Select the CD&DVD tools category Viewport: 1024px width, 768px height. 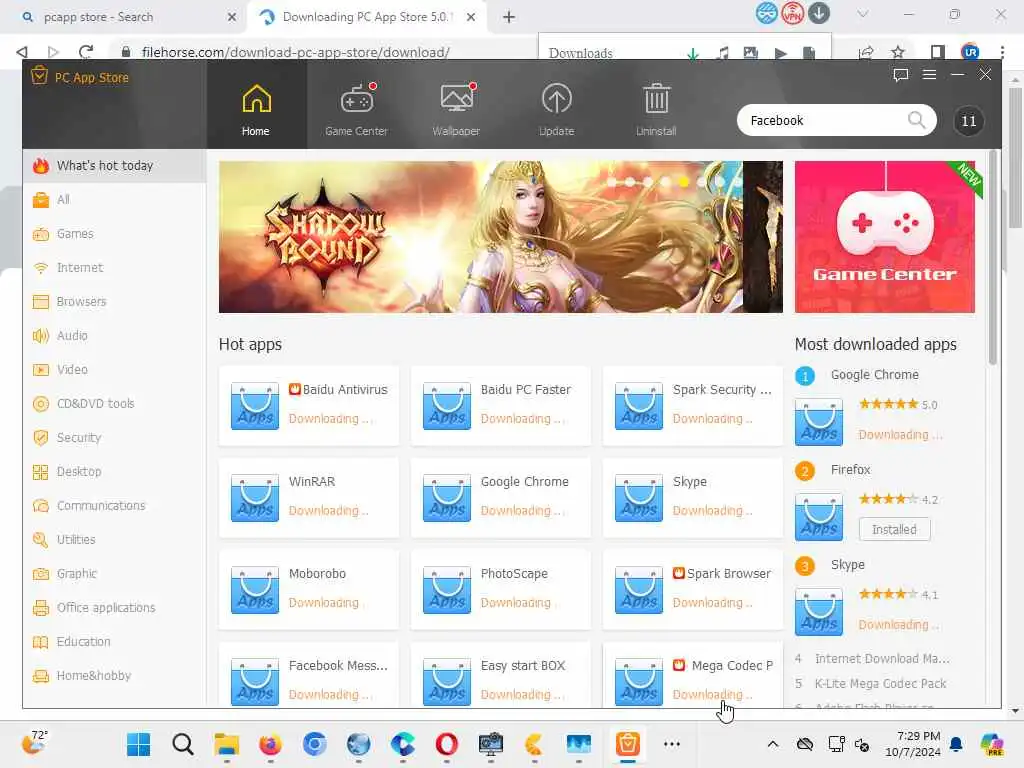coord(114,404)
